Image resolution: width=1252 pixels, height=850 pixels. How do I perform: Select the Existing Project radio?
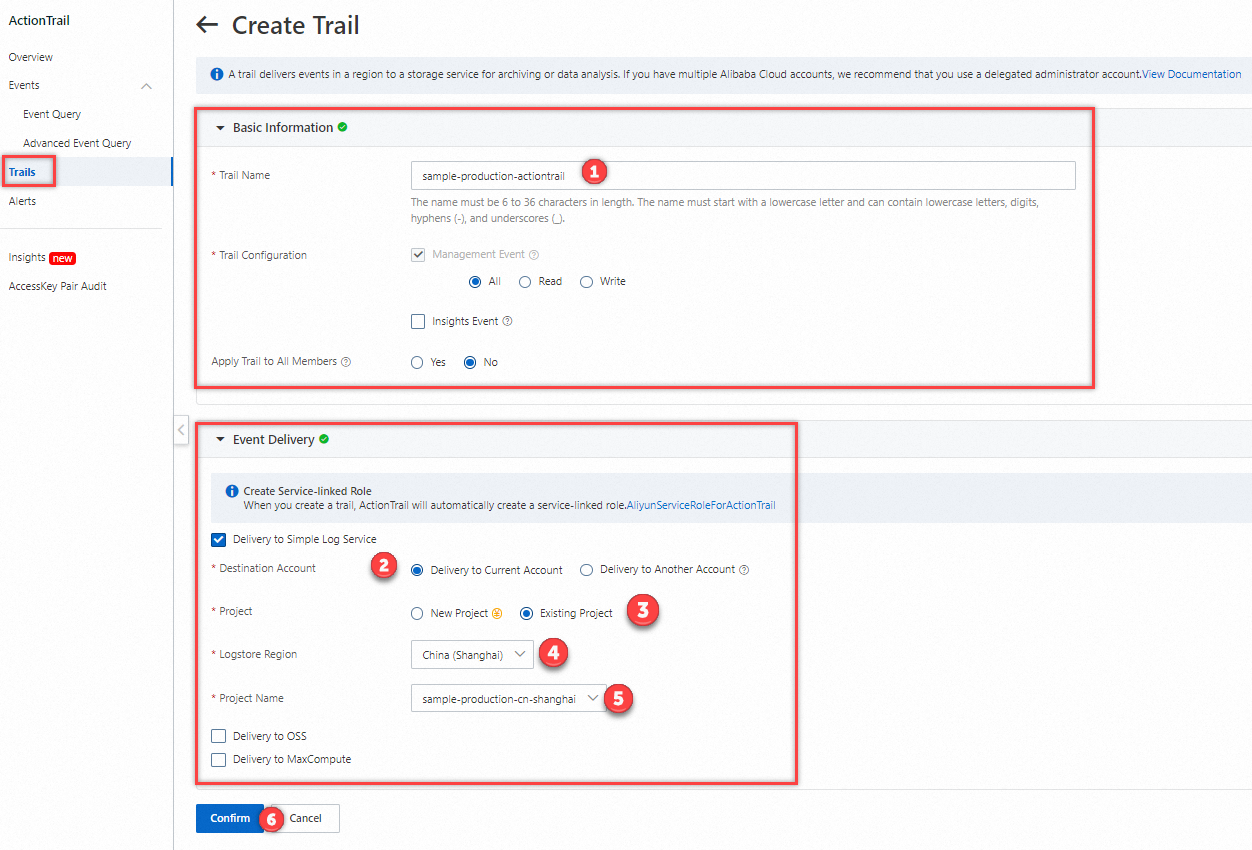(527, 614)
